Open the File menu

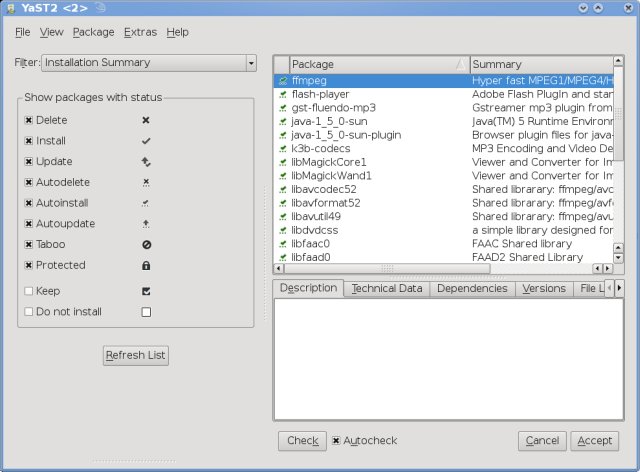click(22, 32)
